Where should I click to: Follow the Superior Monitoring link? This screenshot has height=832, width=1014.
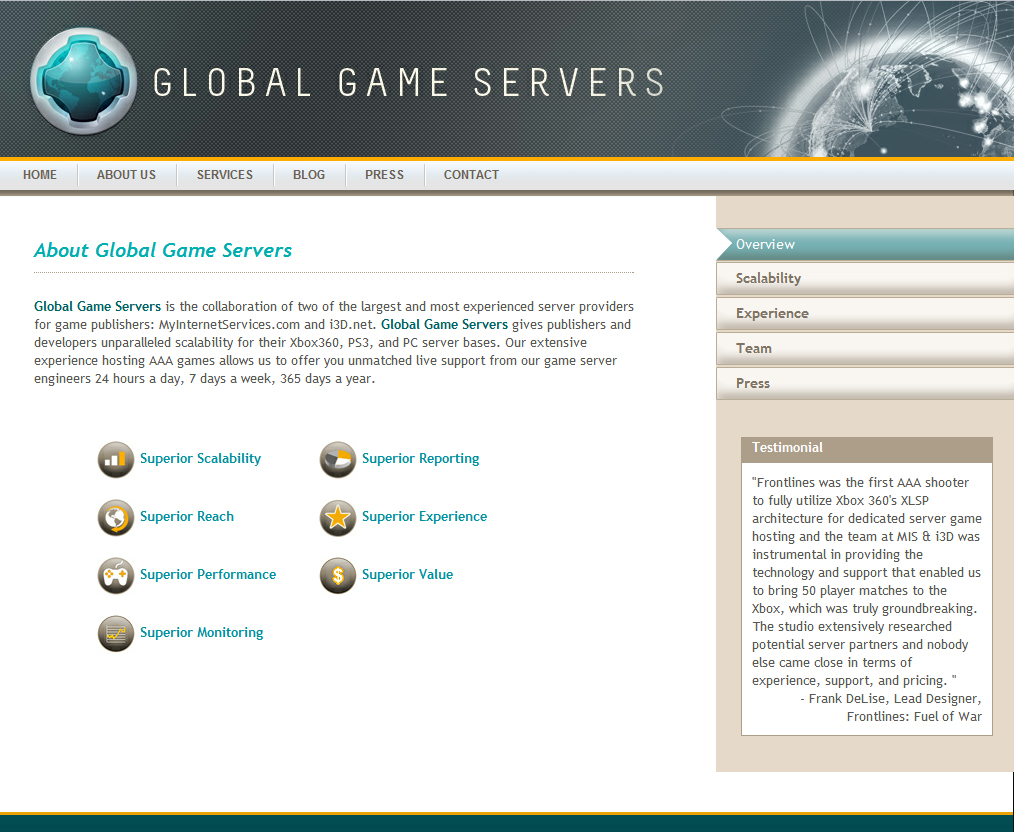[x=201, y=632]
